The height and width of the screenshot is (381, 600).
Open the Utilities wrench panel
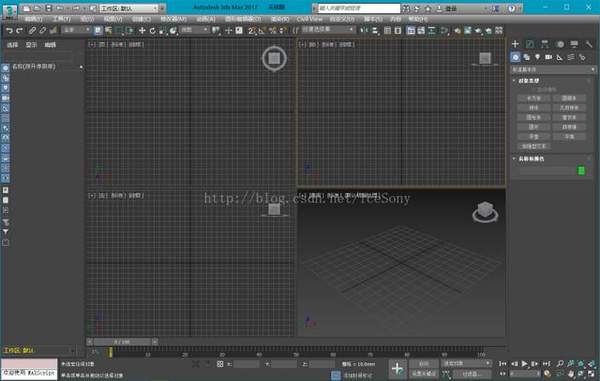pos(589,44)
